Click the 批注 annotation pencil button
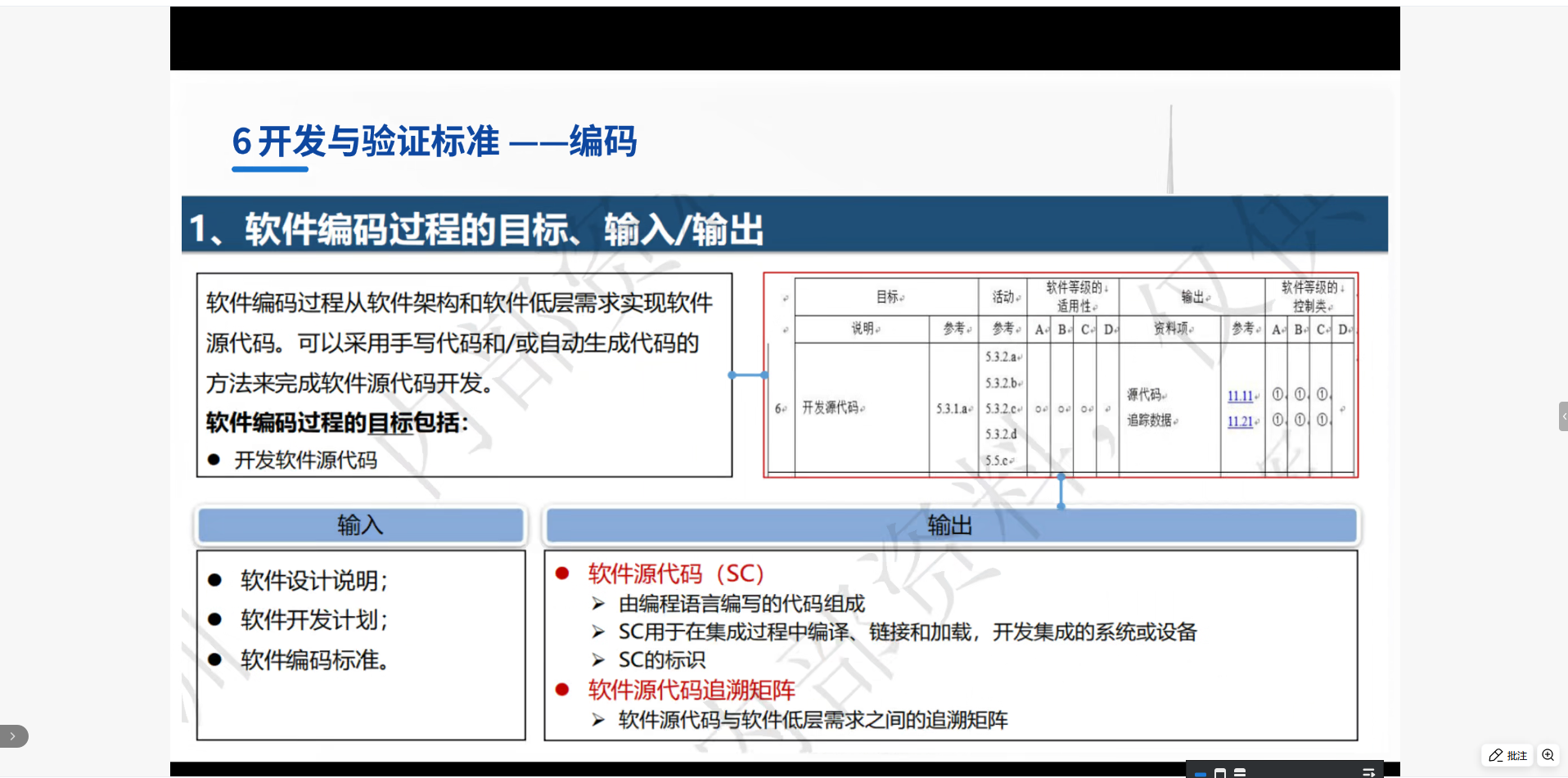Viewport: 1568px width, 778px height. 1507,755
